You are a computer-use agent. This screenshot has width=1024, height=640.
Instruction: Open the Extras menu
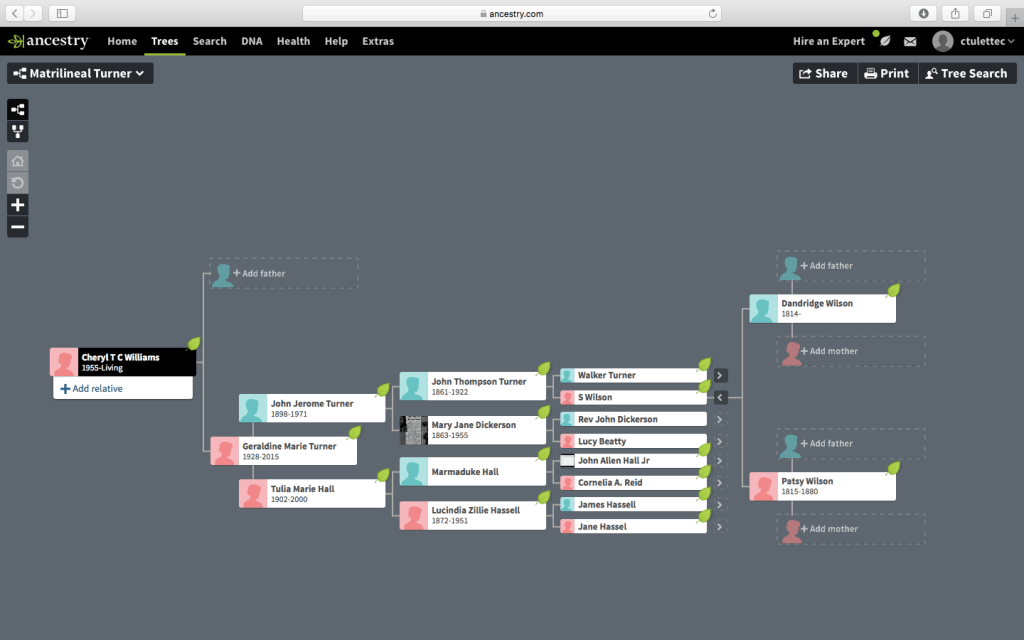[x=378, y=41]
